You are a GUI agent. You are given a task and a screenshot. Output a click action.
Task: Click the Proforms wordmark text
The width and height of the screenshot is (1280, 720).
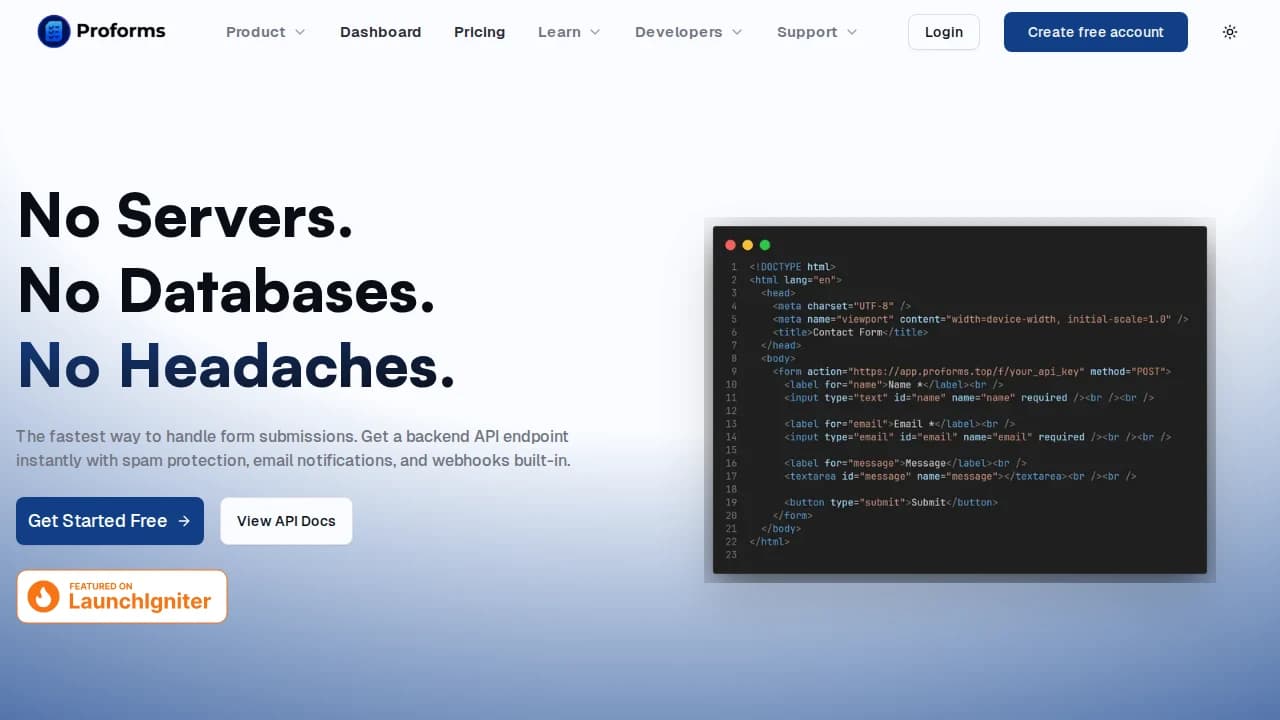[120, 31]
